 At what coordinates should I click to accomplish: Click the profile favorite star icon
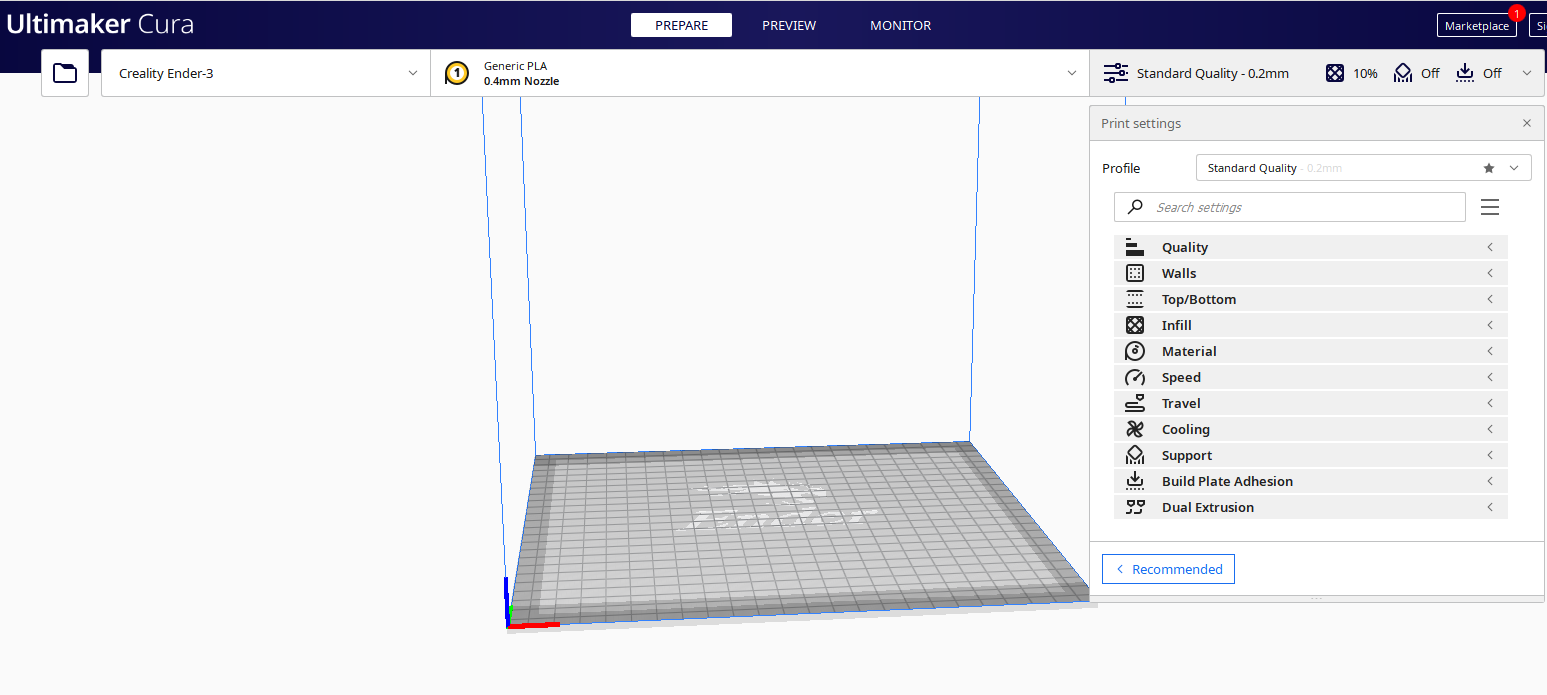point(1489,168)
